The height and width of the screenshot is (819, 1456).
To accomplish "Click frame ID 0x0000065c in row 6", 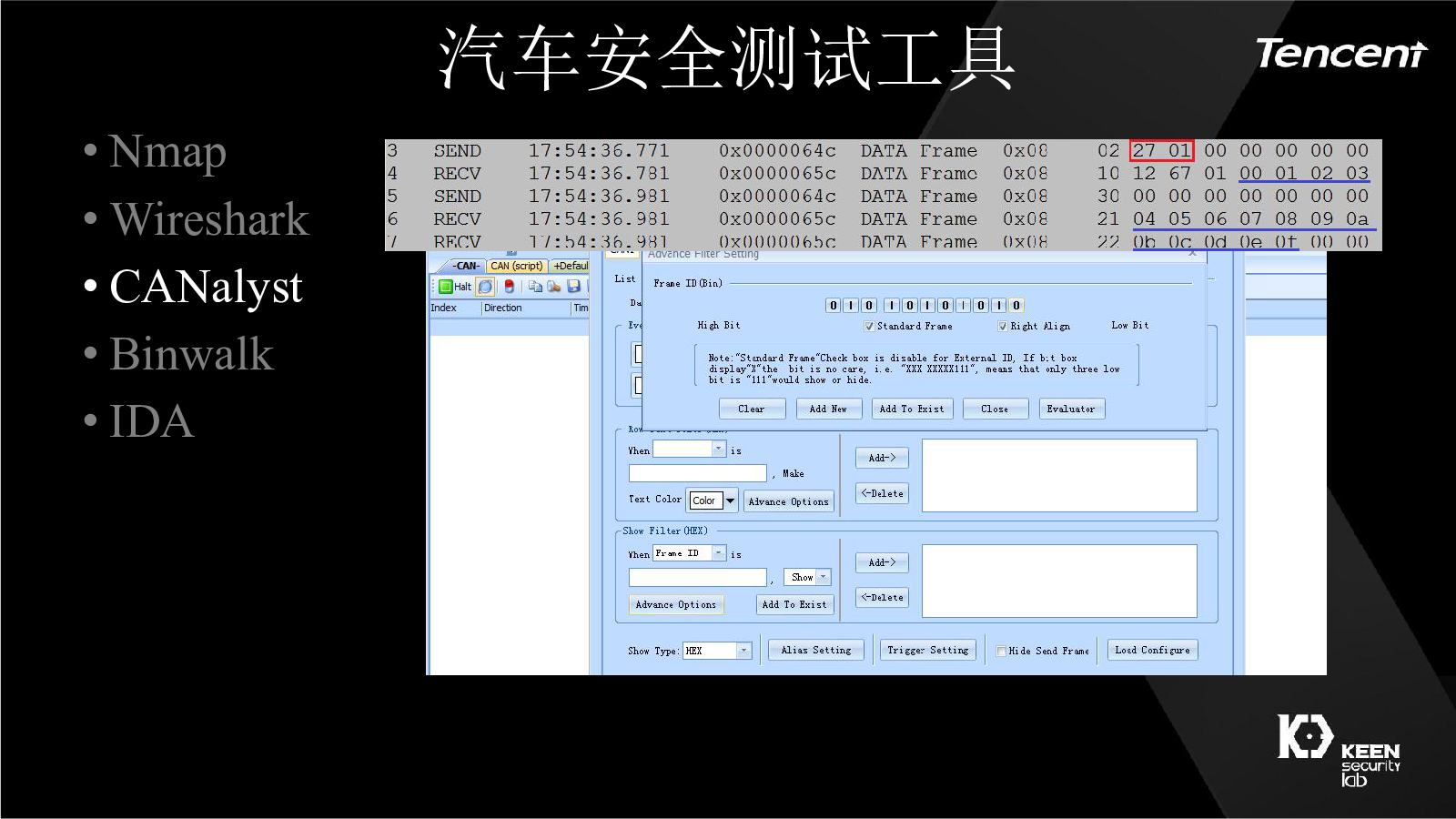I will pyautogui.click(x=777, y=218).
